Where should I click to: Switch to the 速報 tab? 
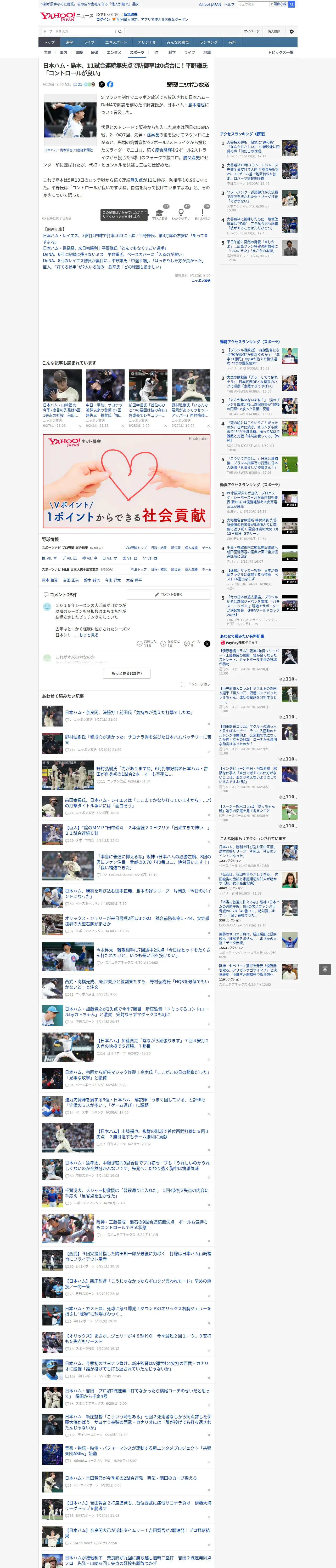point(69,43)
